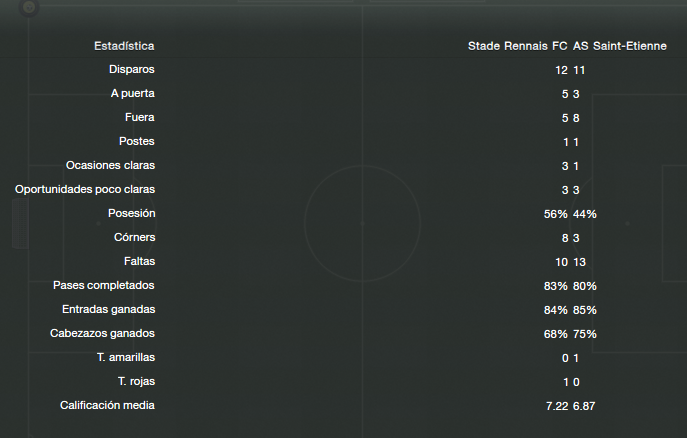Select the Oportunidades poco claras label

point(85,190)
